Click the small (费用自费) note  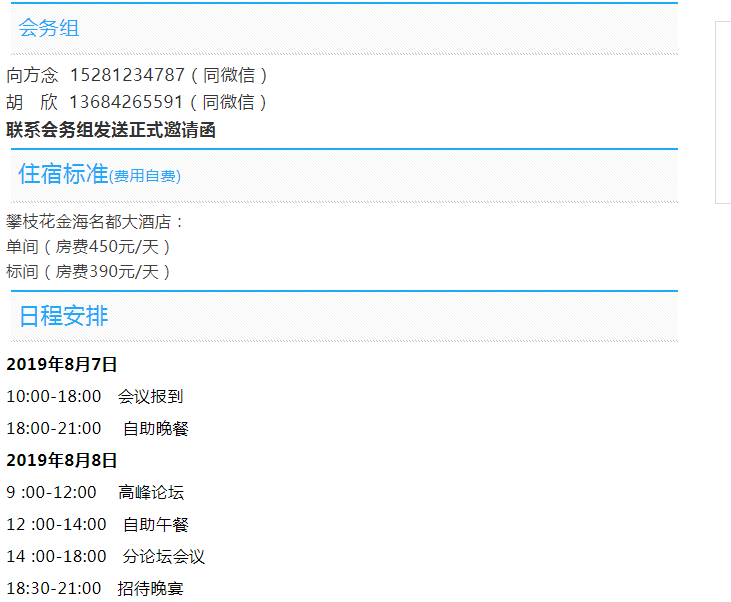point(145,177)
